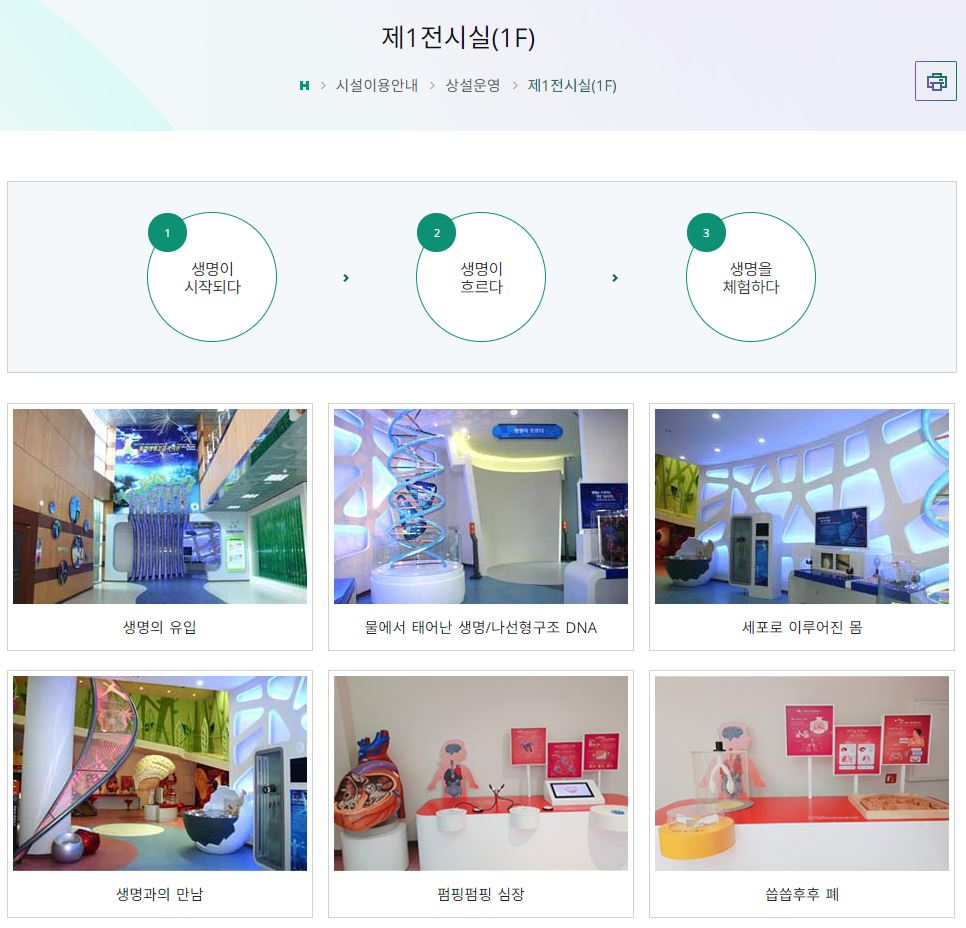The height and width of the screenshot is (928, 966).
Task: Open the 펌핑펌핑 심장 heart exhibit photo
Action: (x=481, y=773)
